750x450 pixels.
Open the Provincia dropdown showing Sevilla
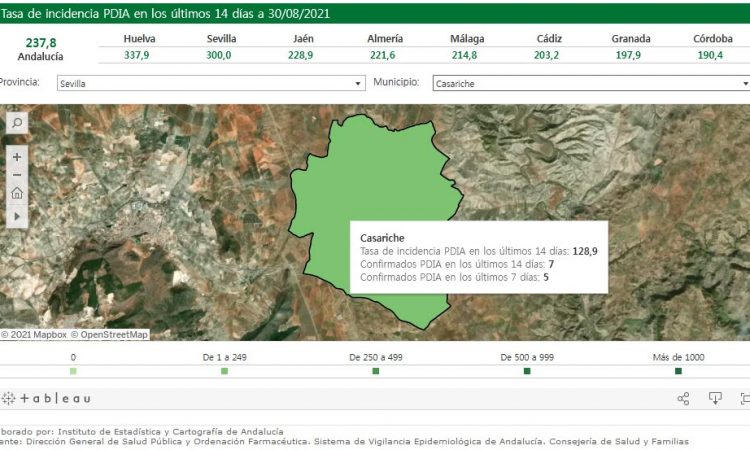(x=209, y=84)
